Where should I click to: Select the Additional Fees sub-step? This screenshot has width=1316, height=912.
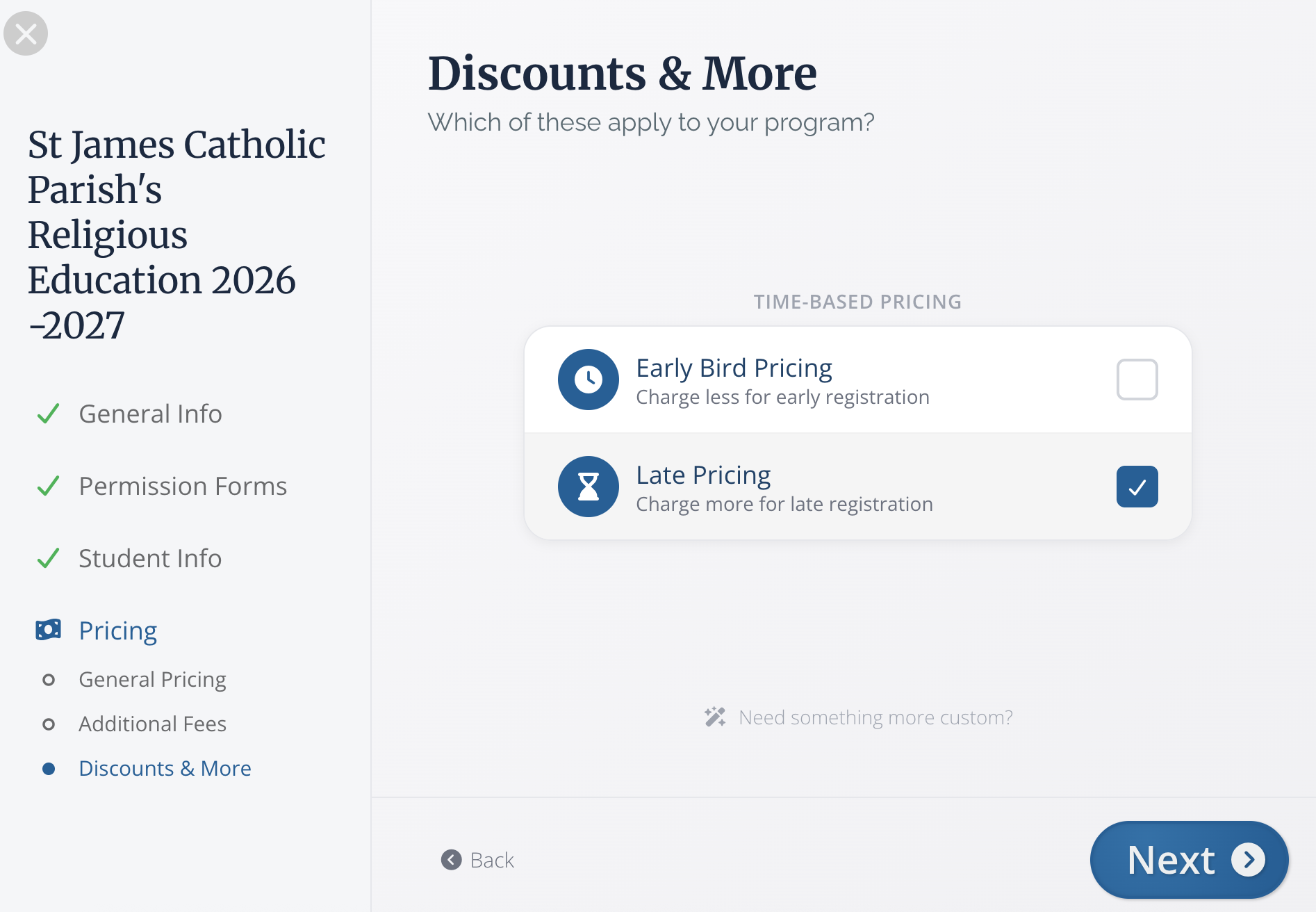[x=152, y=724]
